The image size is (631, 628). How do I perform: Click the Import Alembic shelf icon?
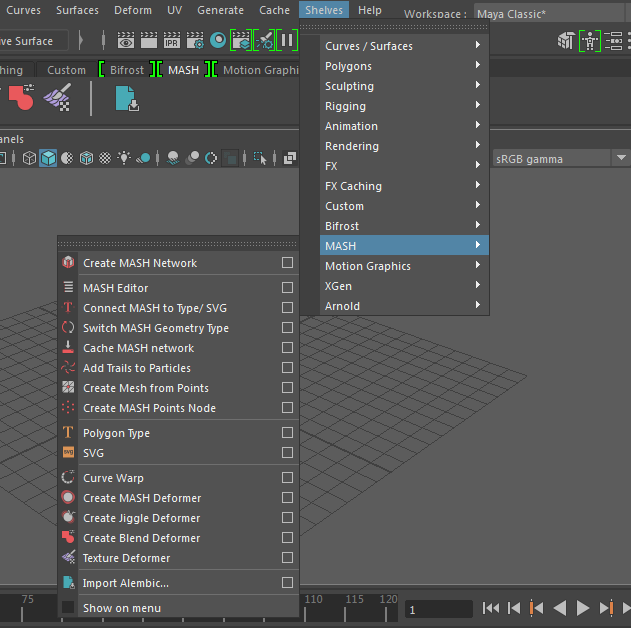tap(127, 98)
